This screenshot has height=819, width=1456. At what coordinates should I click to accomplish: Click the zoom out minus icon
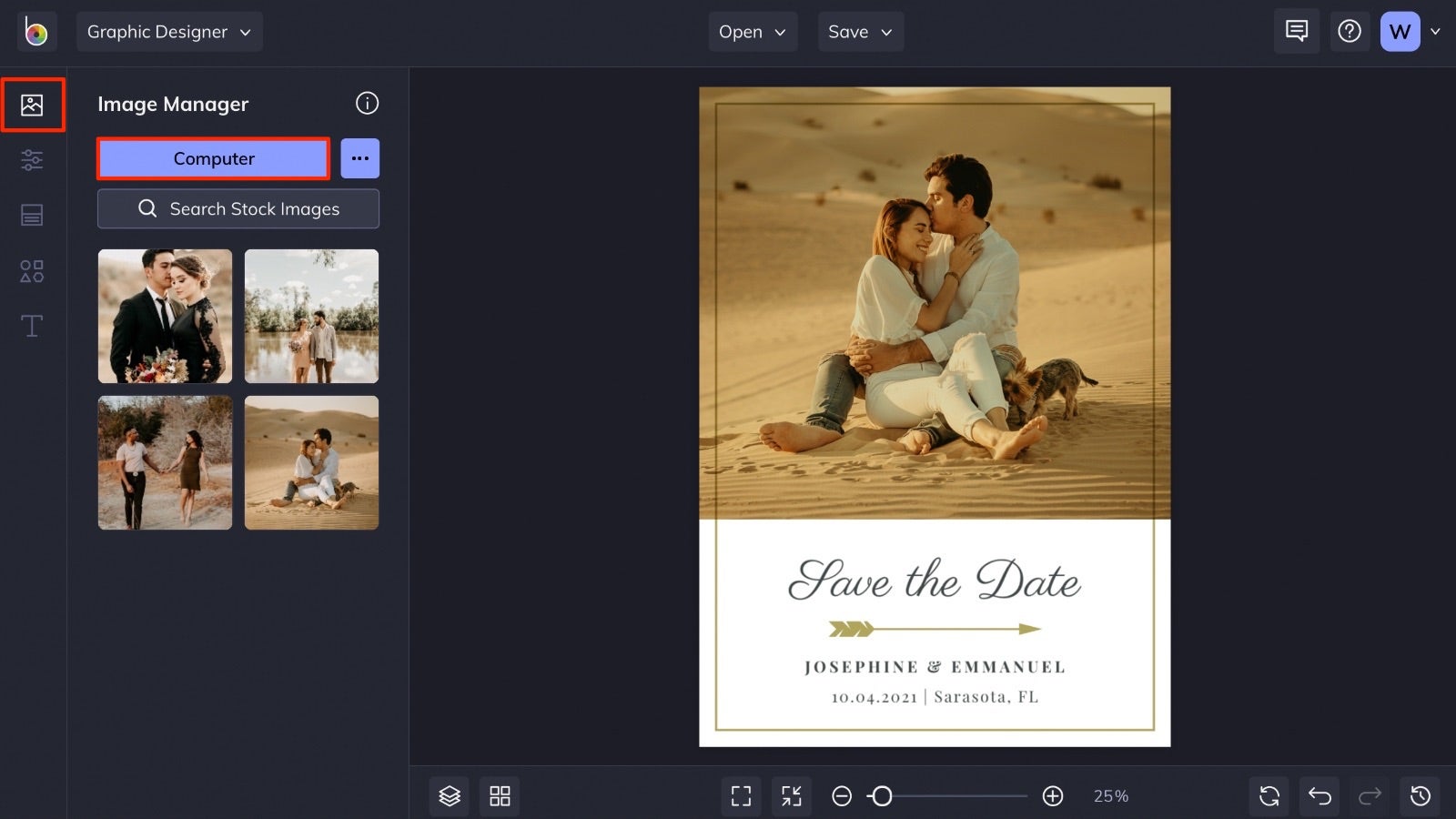click(842, 796)
